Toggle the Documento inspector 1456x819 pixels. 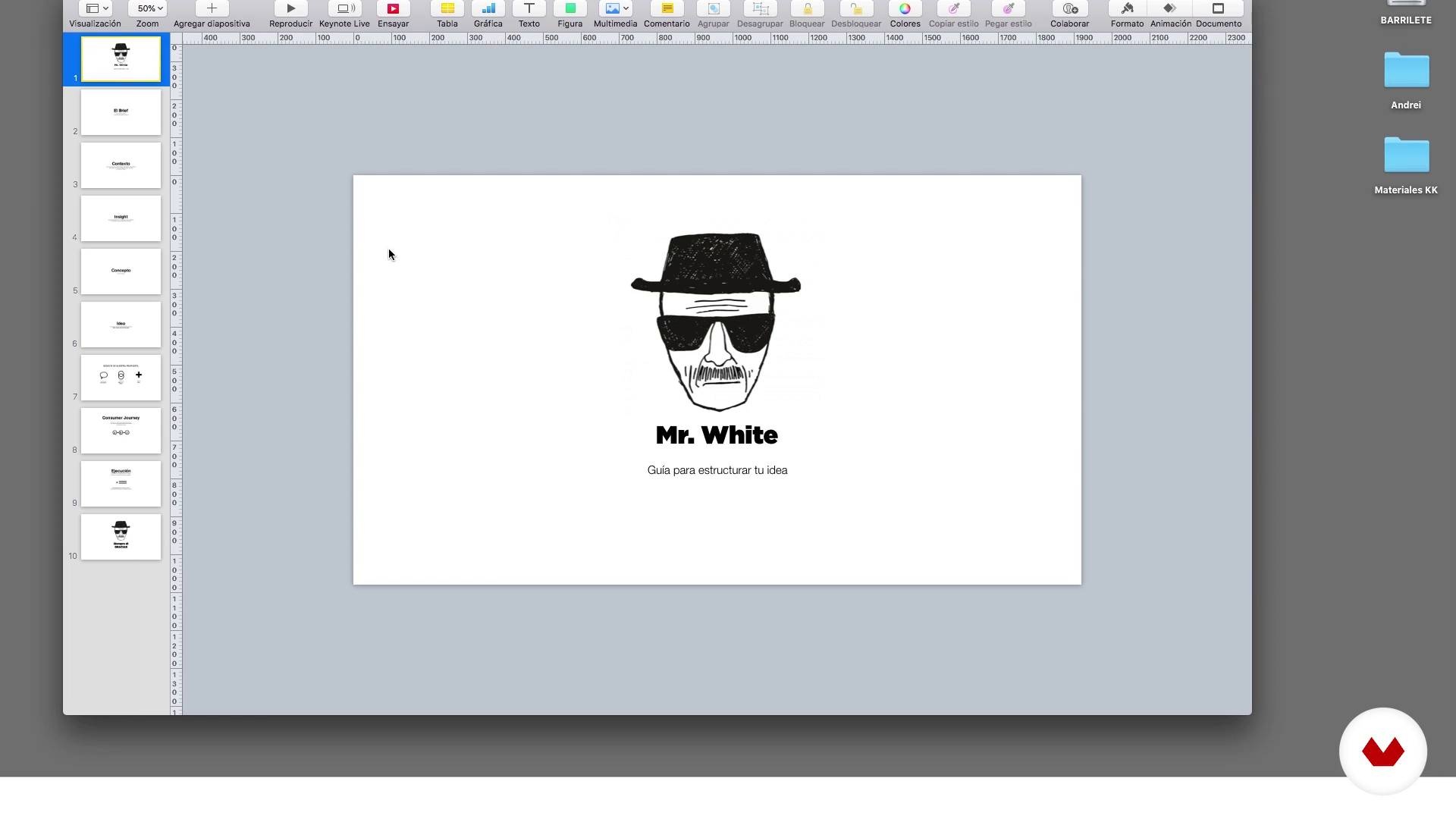[x=1218, y=9]
